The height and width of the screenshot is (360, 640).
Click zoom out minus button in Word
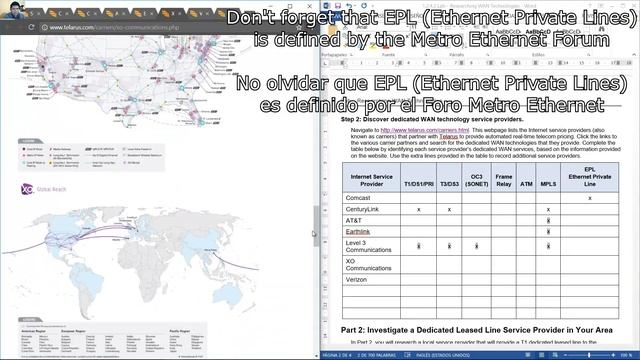(565, 356)
